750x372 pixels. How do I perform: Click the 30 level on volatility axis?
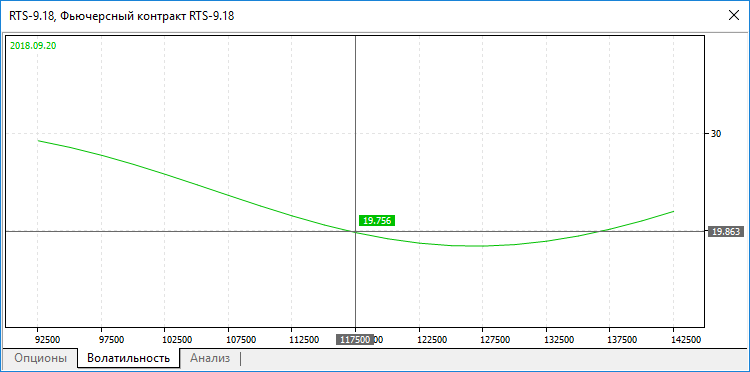click(716, 133)
